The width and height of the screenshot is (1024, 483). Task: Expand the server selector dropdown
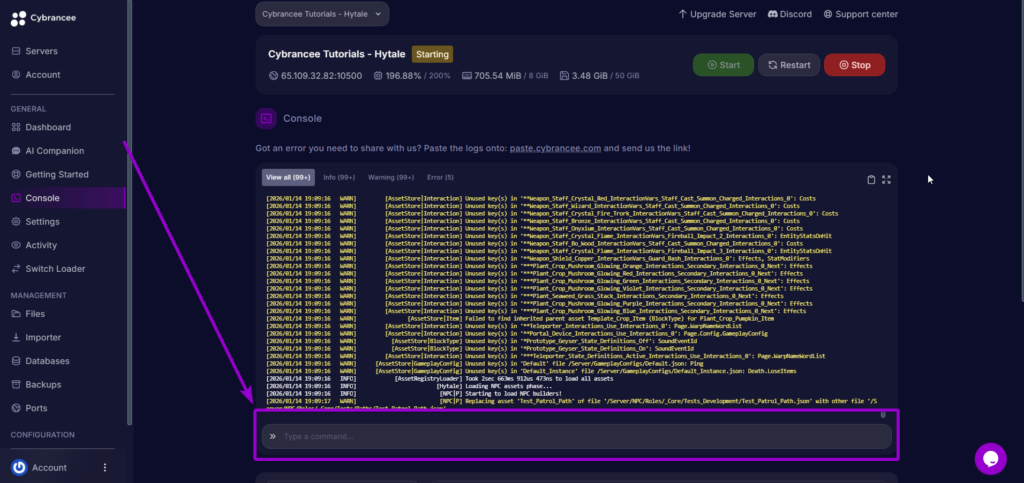coord(320,14)
